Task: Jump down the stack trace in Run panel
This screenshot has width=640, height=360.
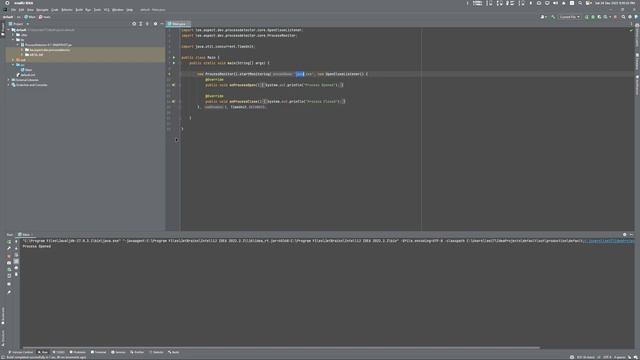Action: (x=16, y=248)
